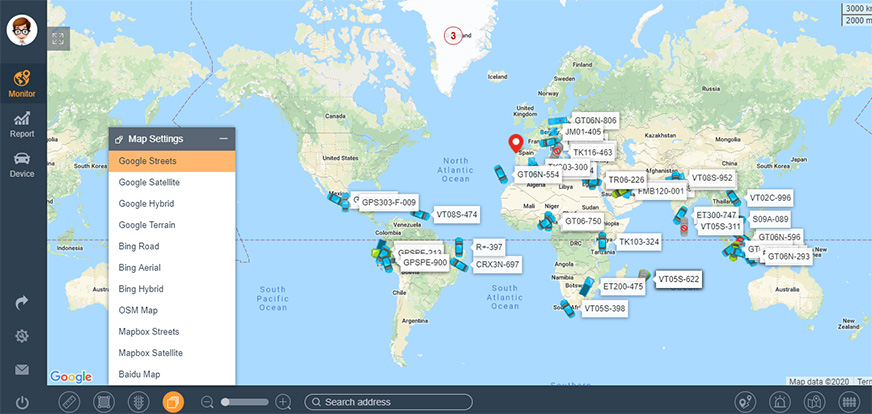This screenshot has width=872, height=414.
Task: Click device label JM01-405
Action: (582, 132)
